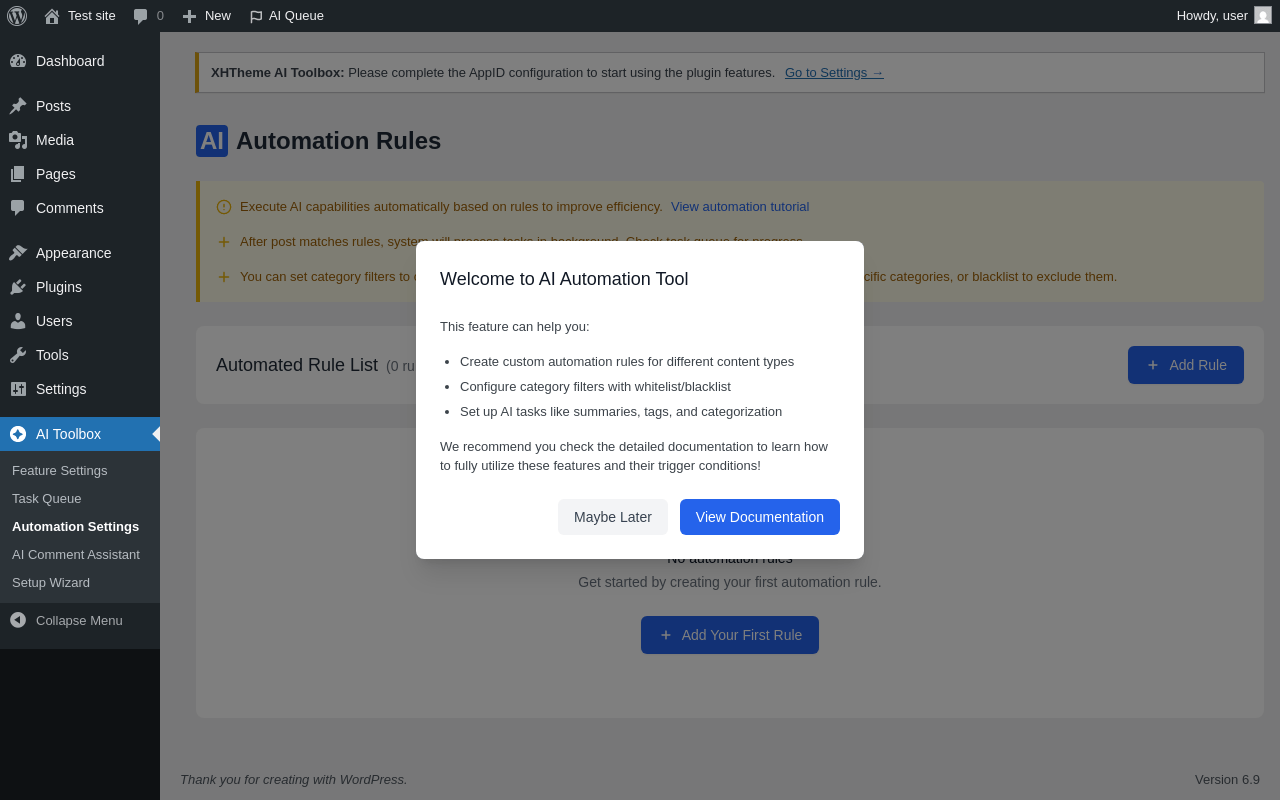Open the Setup Wizard submenu item
1280x800 pixels.
(x=51, y=582)
